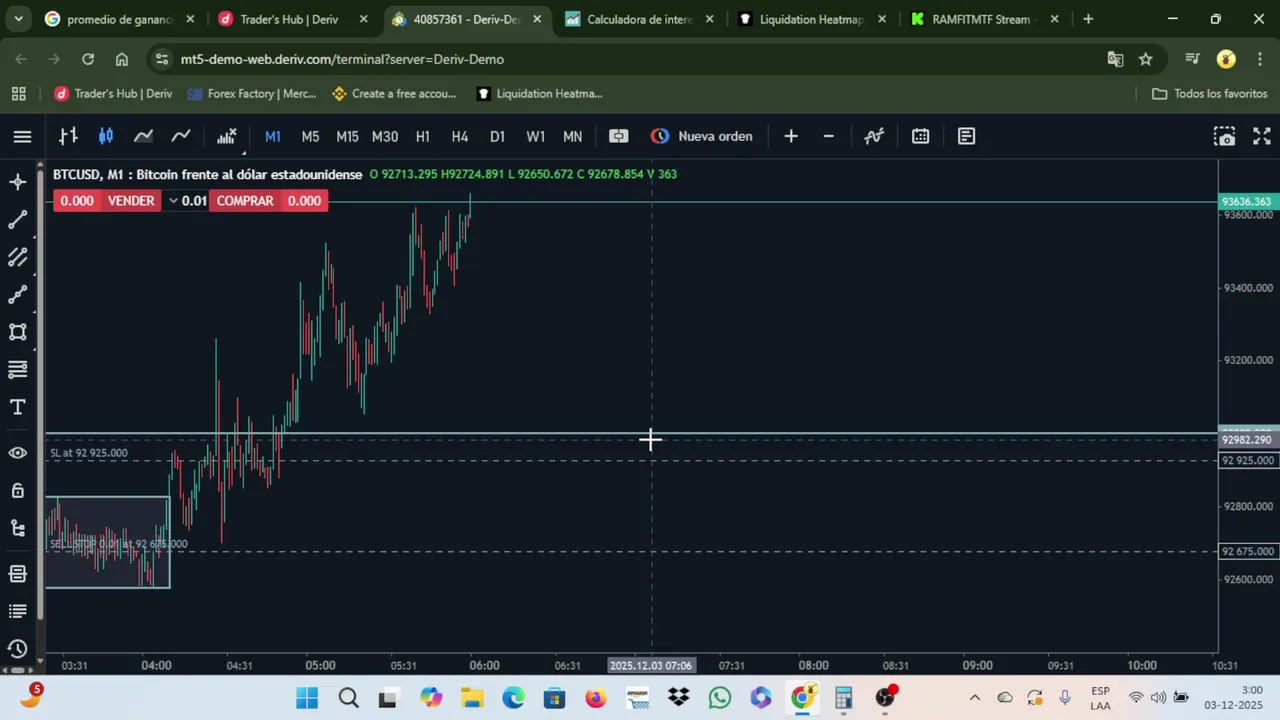Select the M1 timeframe
The image size is (1280, 720).
click(273, 136)
